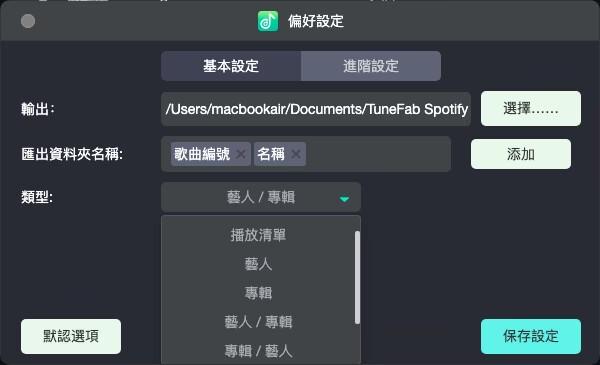The width and height of the screenshot is (600, 365).
Task: Choose 藝人 / 專輯 in the dropdown list
Action: coord(258,322)
